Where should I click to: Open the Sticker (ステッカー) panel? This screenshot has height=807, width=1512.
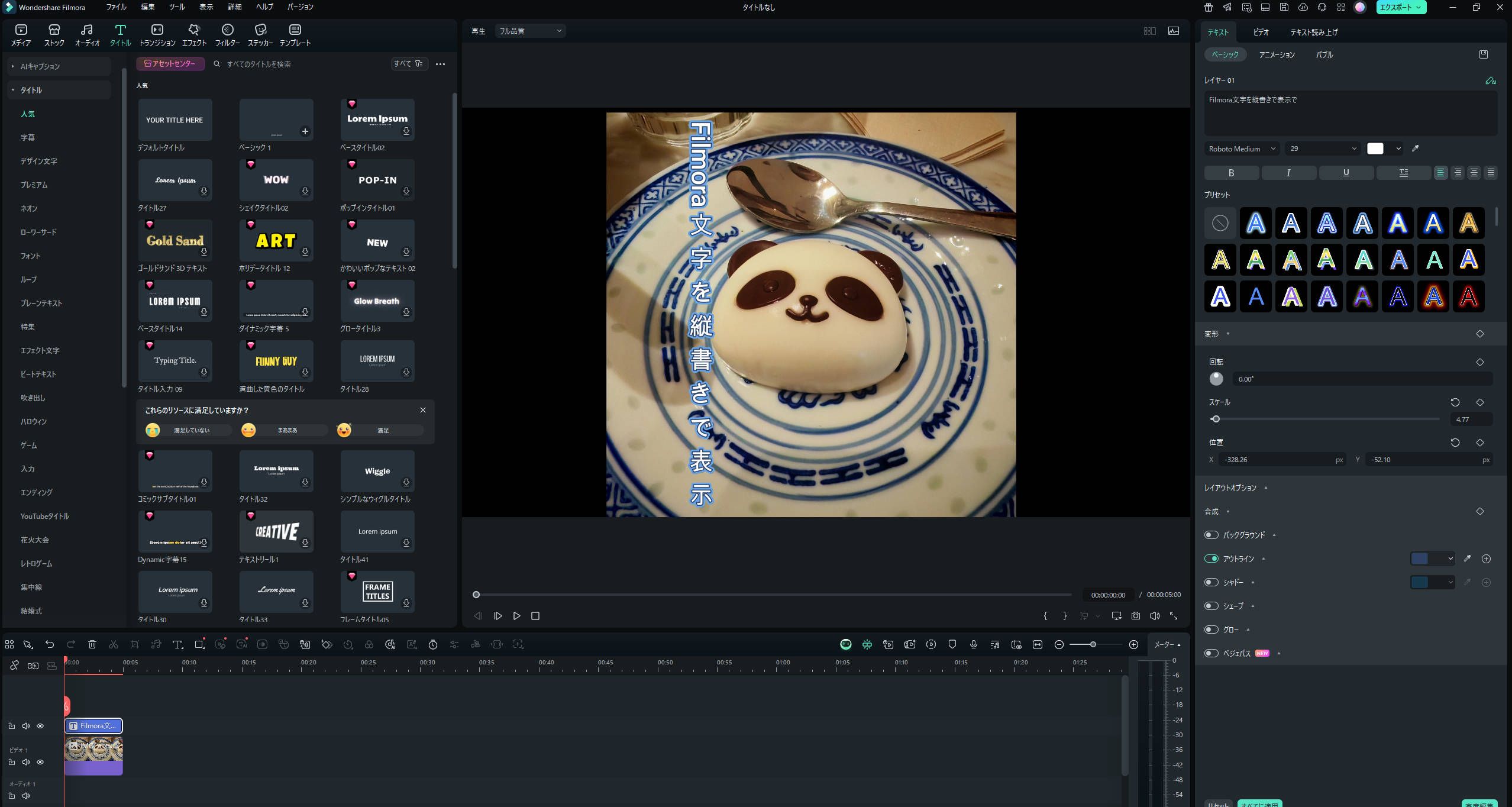260,34
